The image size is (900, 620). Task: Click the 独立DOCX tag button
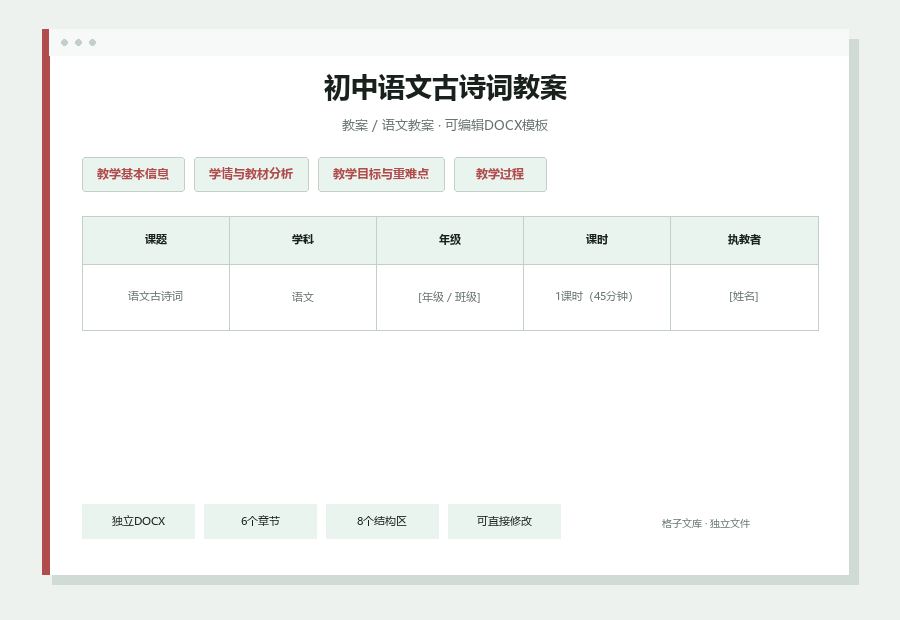[x=138, y=521]
